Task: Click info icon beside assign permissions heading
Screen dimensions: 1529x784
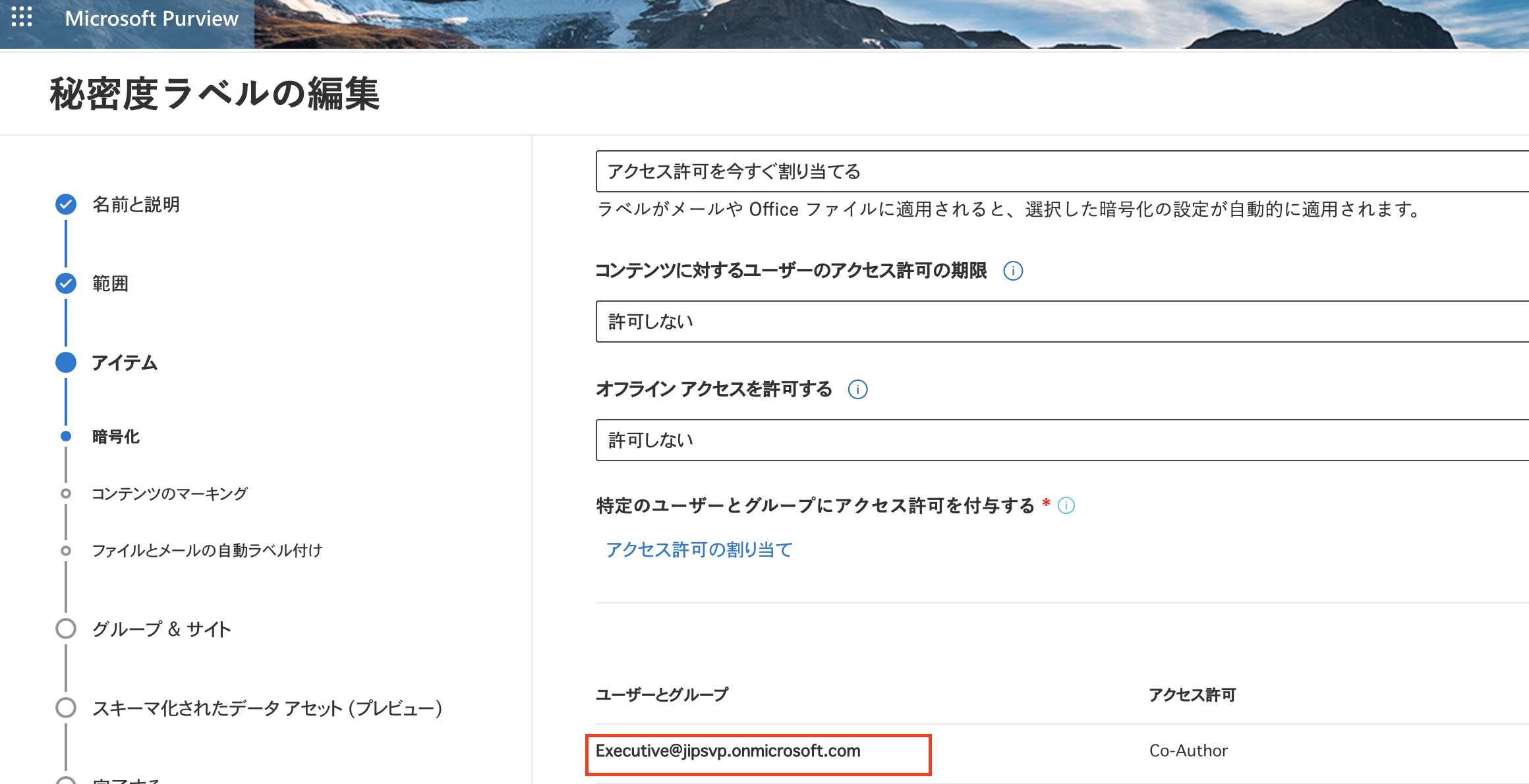Action: click(1066, 505)
